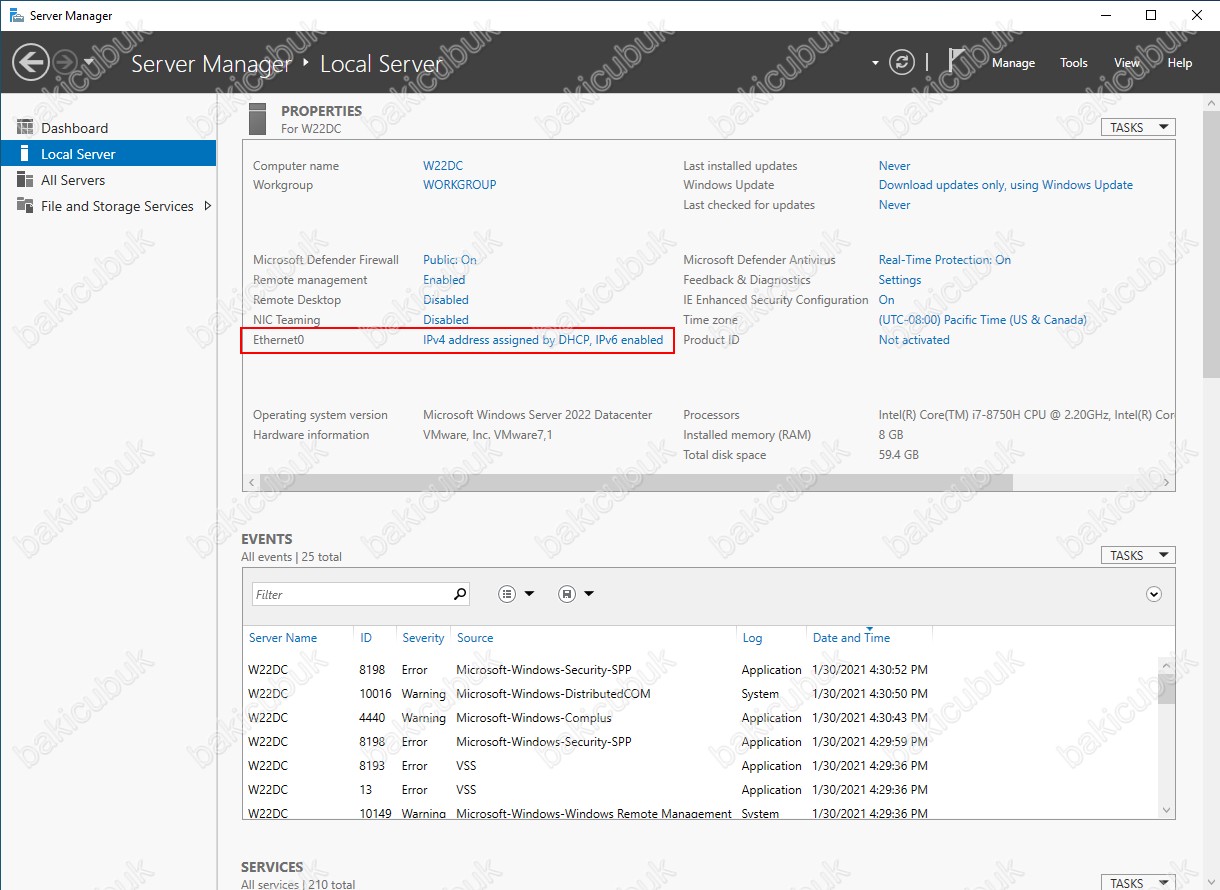This screenshot has width=1220, height=890.
Task: Open the navigation history dropdown arrow
Action: pyautogui.click(x=88, y=62)
